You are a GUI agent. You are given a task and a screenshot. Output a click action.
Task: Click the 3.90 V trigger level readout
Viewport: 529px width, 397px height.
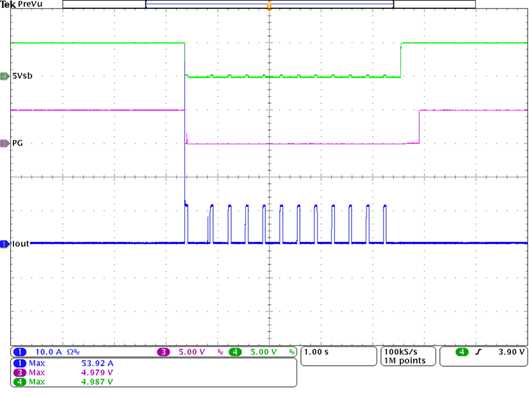pyautogui.click(x=511, y=352)
